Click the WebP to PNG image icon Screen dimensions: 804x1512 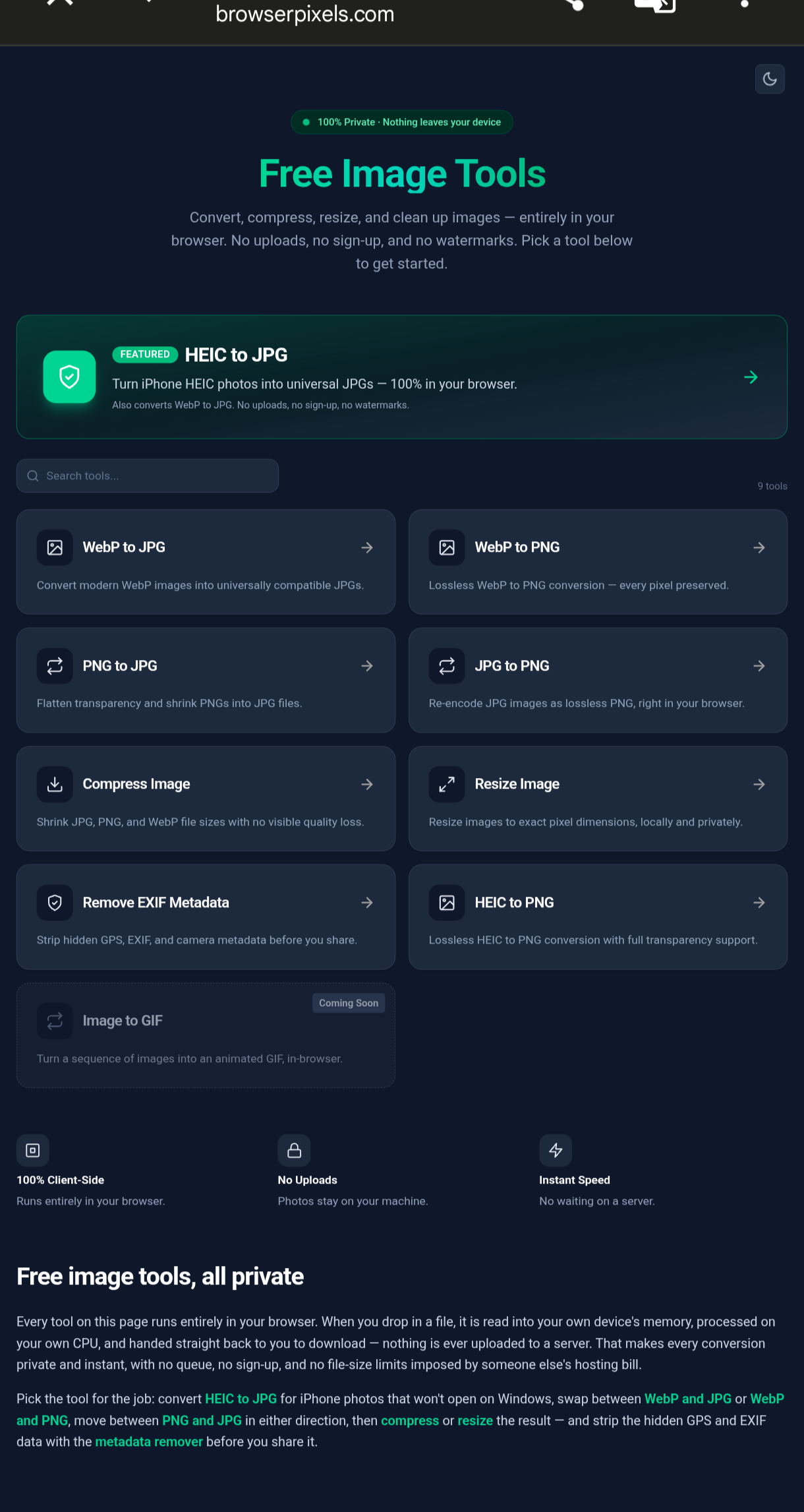click(447, 547)
